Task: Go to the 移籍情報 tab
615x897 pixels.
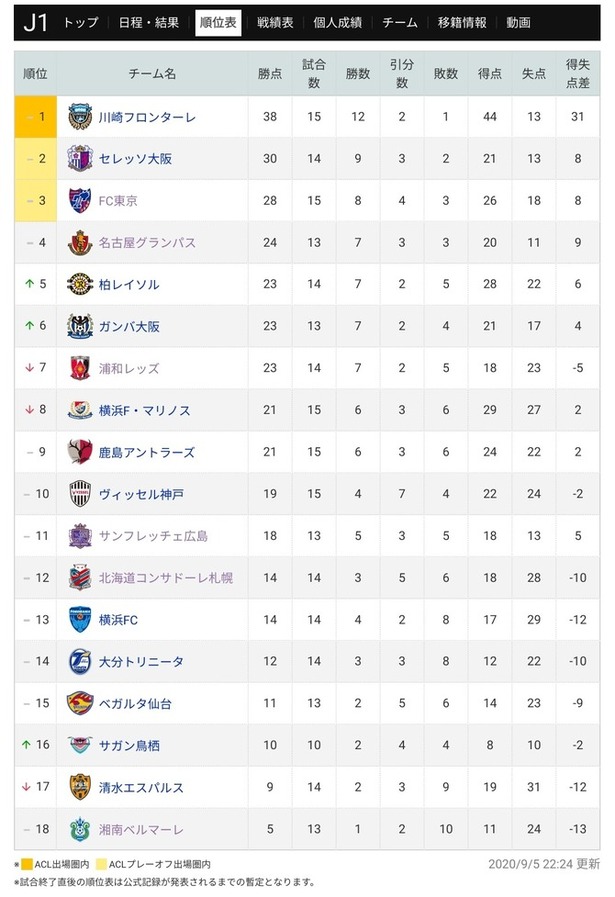Action: coord(462,23)
